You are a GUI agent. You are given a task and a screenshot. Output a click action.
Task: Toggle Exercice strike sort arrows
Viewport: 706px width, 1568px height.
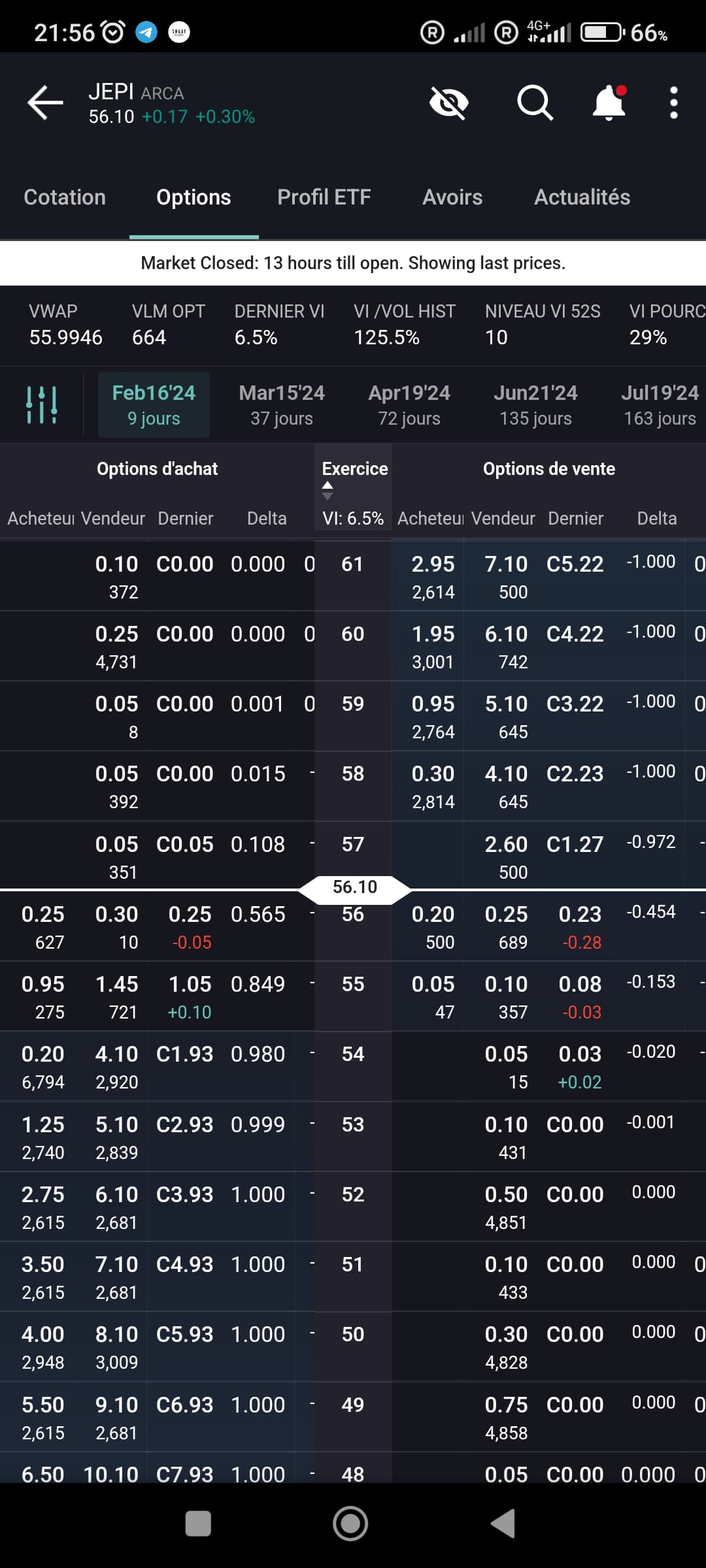point(328,491)
